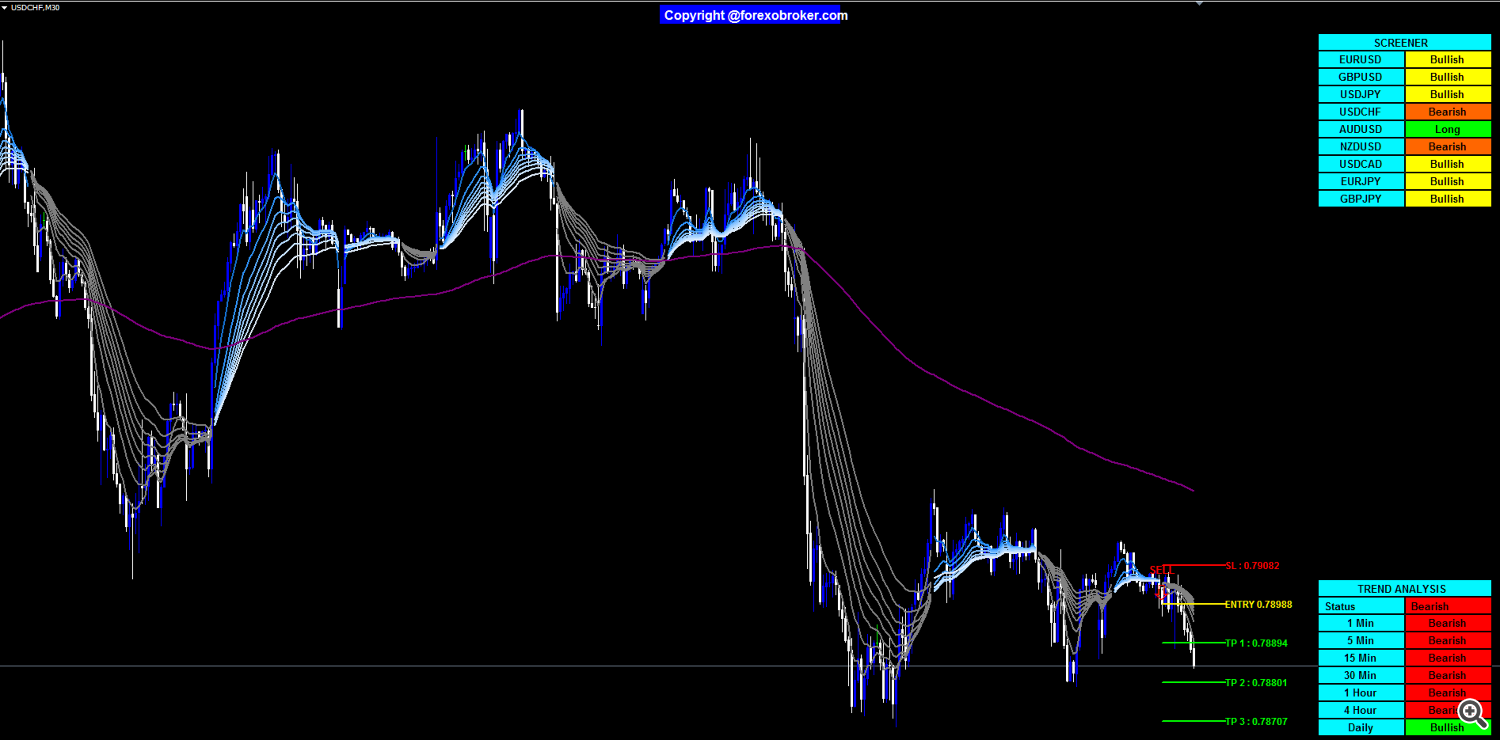This screenshot has width=1500, height=740.
Task: Click the Bearish status for USDCHF
Action: [1448, 112]
